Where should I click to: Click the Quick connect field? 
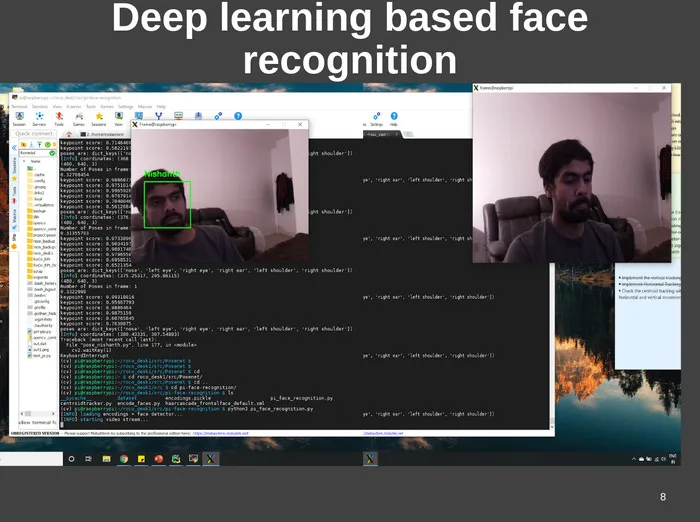[x=34, y=134]
